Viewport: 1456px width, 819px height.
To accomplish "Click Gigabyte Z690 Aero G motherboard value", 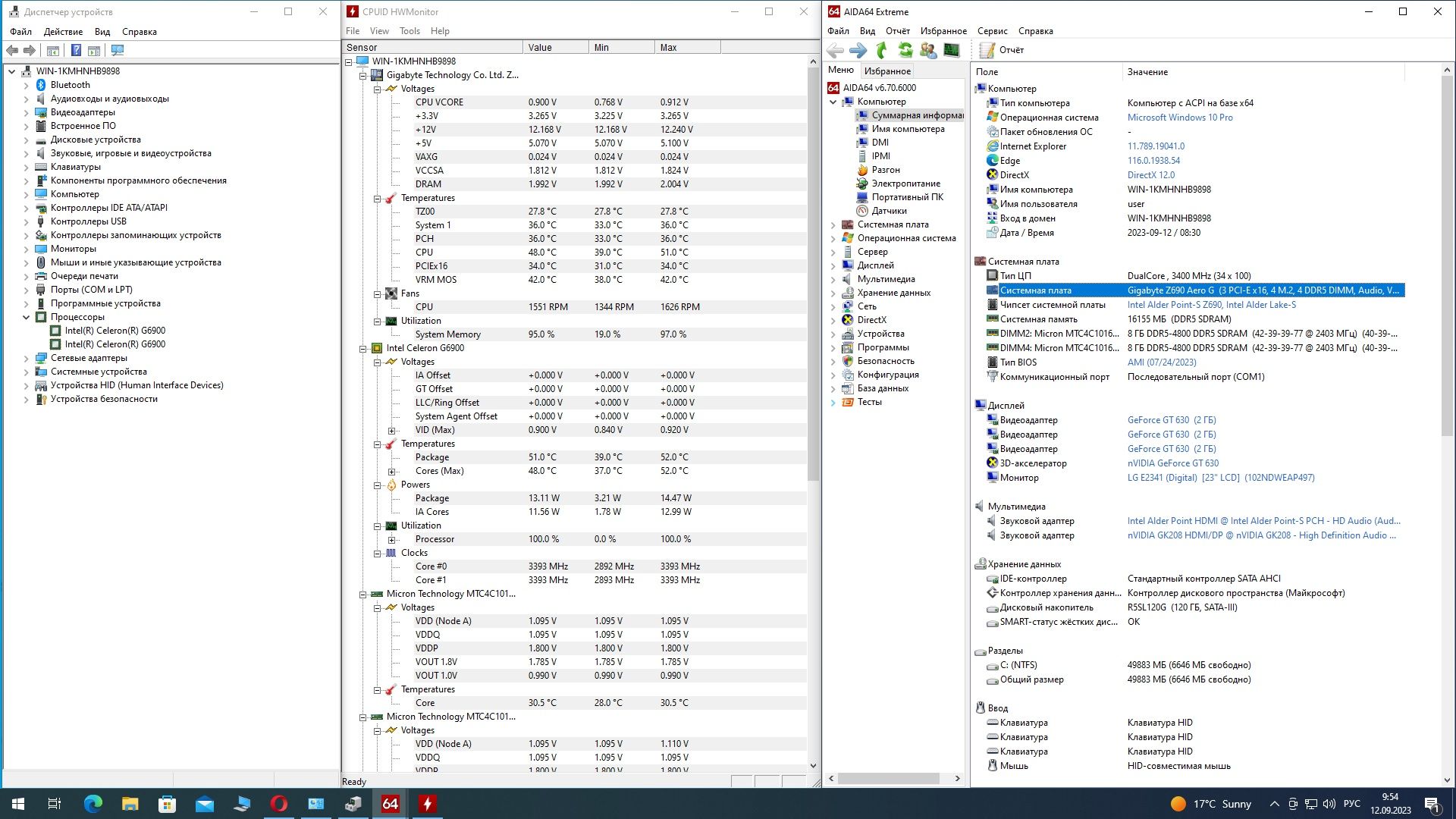I will 1263,290.
